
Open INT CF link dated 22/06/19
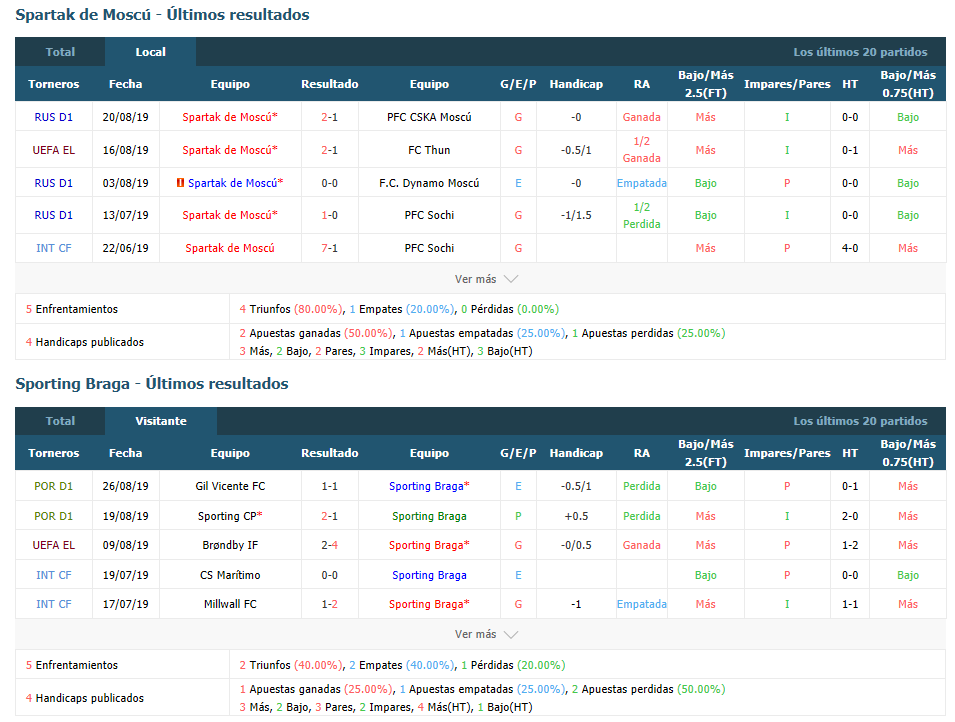(x=54, y=248)
